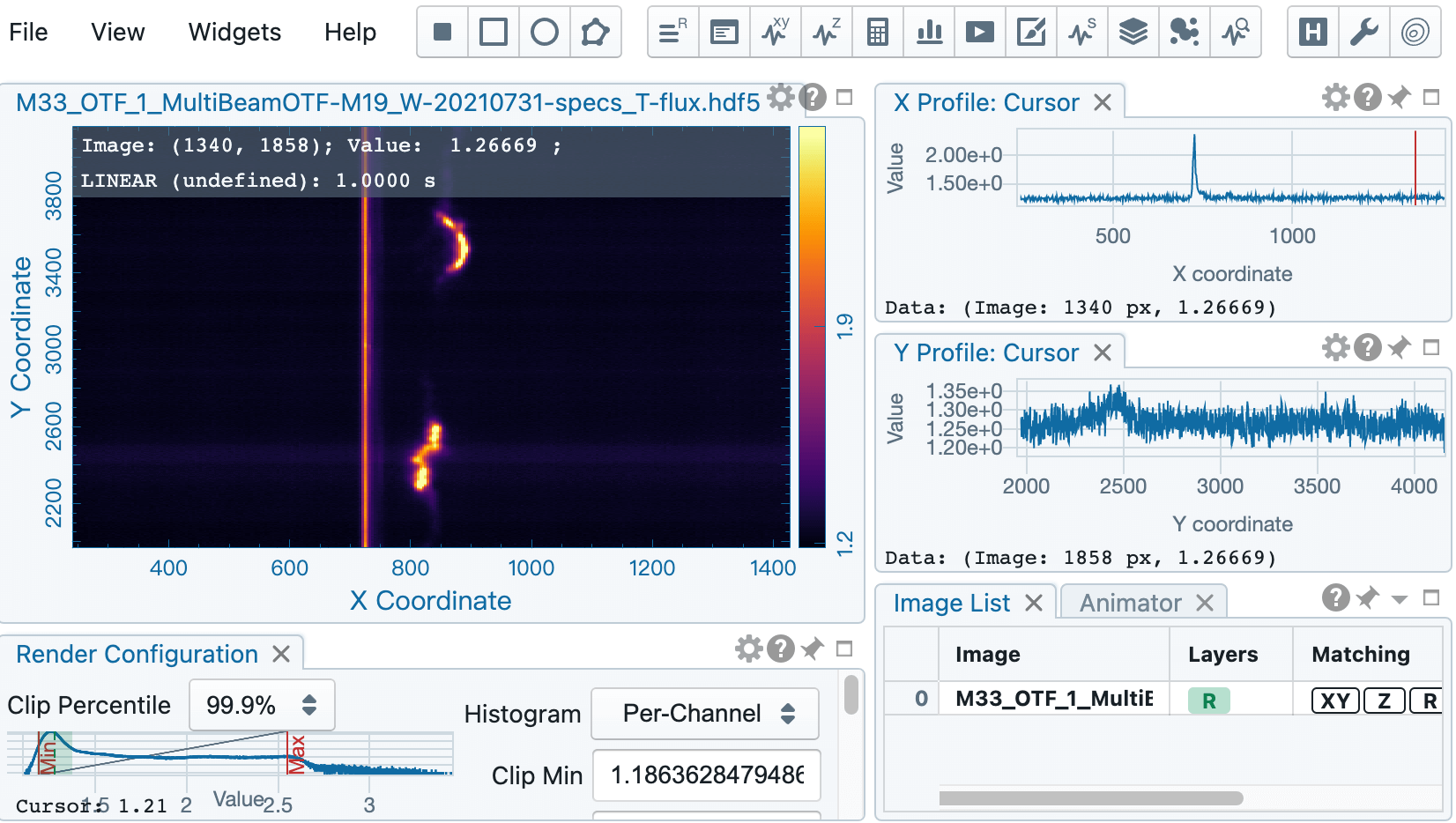Viewport: 1456px width, 823px height.
Task: Toggle Z spectral matching for M33 image
Action: [1384, 701]
